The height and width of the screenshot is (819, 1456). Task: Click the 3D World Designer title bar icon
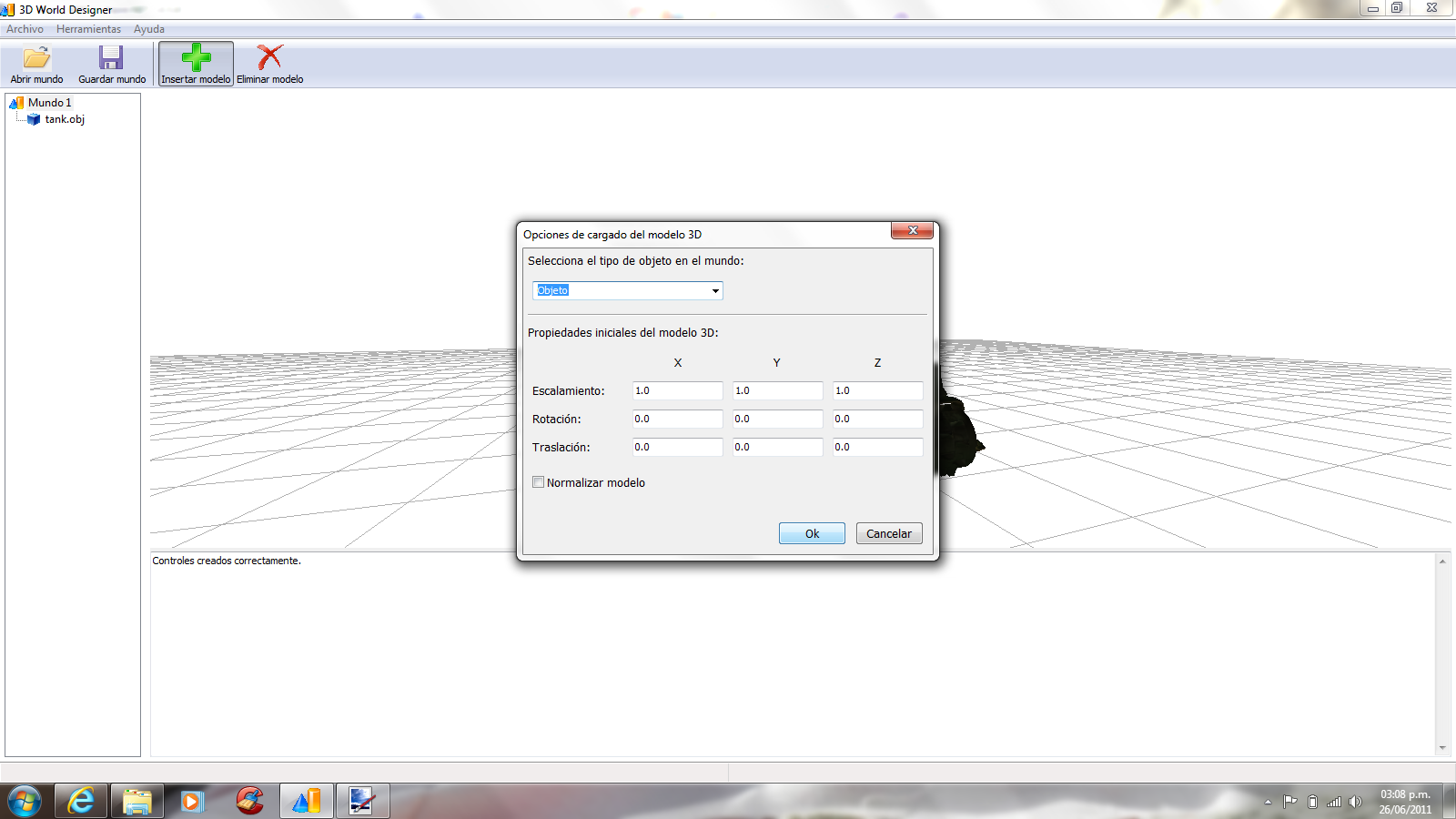8,9
